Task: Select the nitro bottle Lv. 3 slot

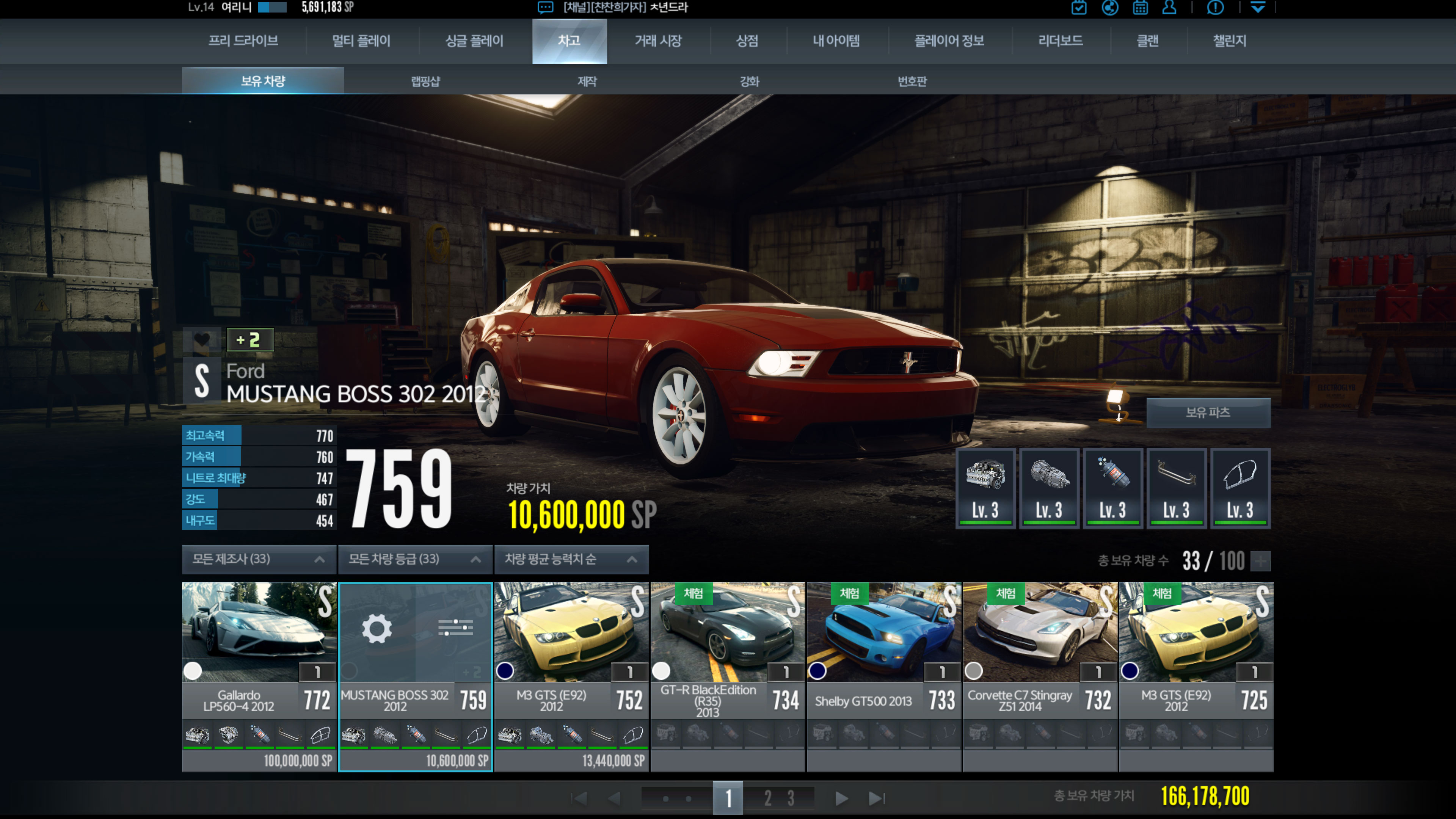Action: [x=1112, y=488]
